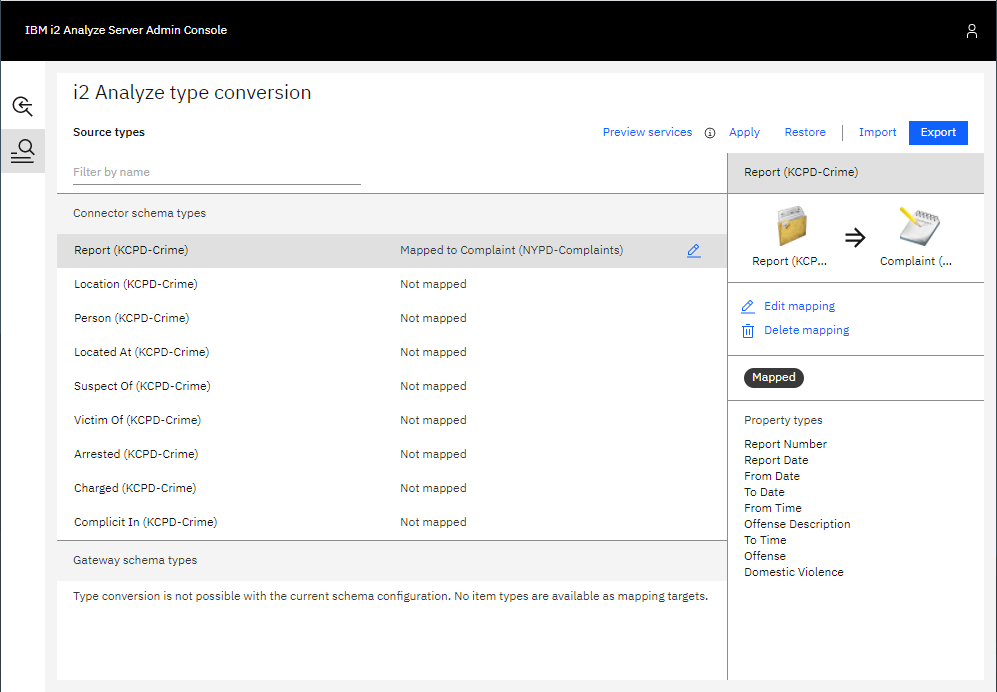Click the trash icon beside Delete mapping
The width and height of the screenshot is (997, 692).
pos(748,331)
